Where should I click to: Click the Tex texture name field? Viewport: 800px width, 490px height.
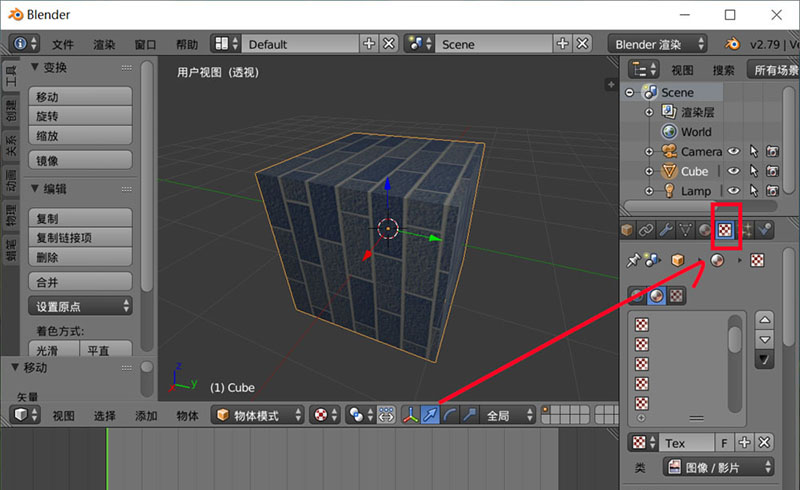(687, 443)
